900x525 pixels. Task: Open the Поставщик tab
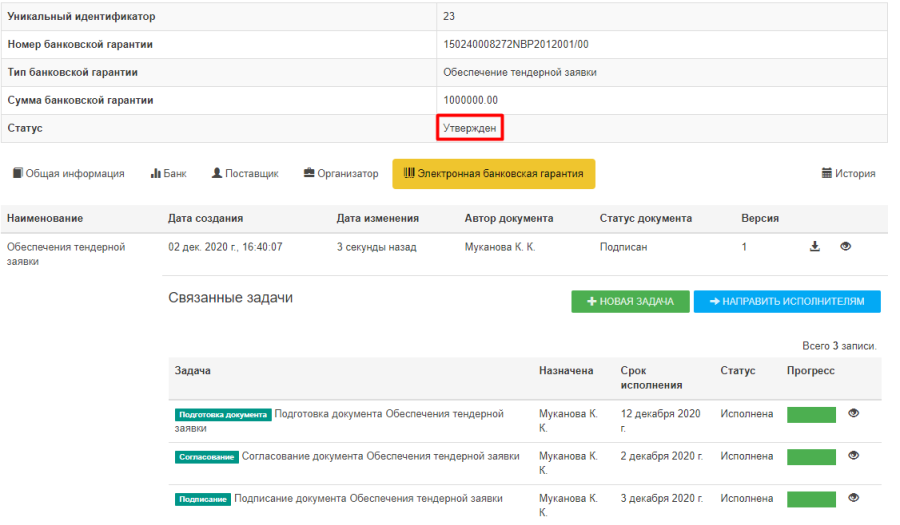click(244, 174)
